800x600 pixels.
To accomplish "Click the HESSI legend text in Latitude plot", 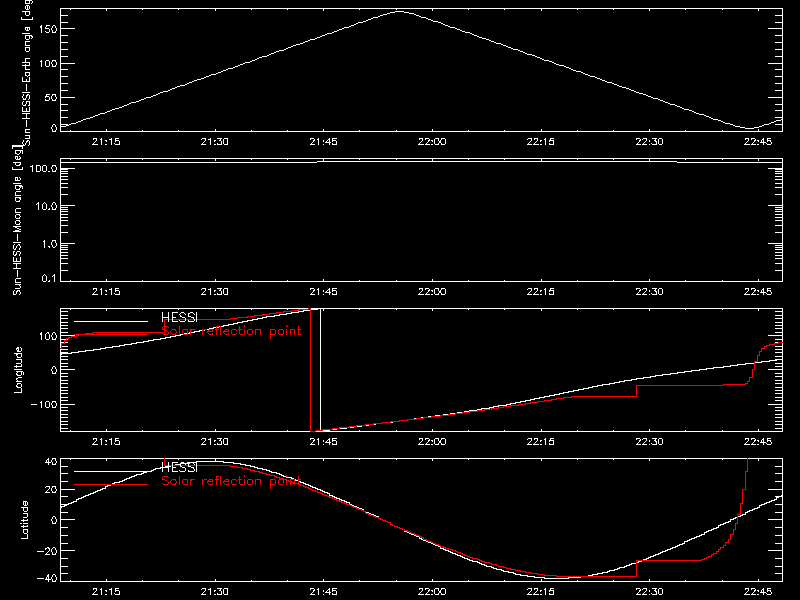I will coord(179,467).
